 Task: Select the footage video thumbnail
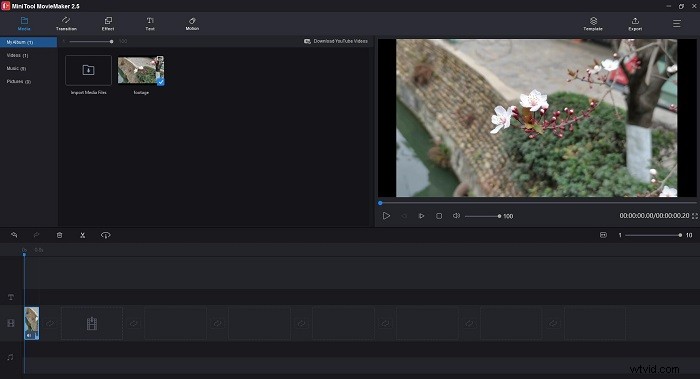tap(141, 70)
